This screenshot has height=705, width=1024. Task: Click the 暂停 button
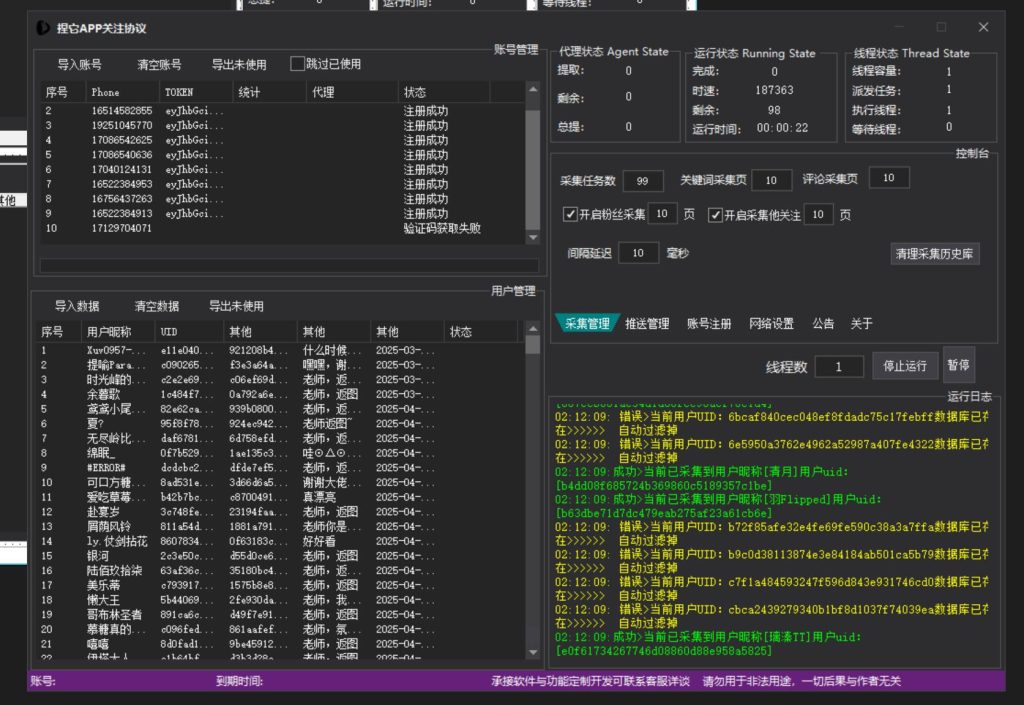[958, 366]
